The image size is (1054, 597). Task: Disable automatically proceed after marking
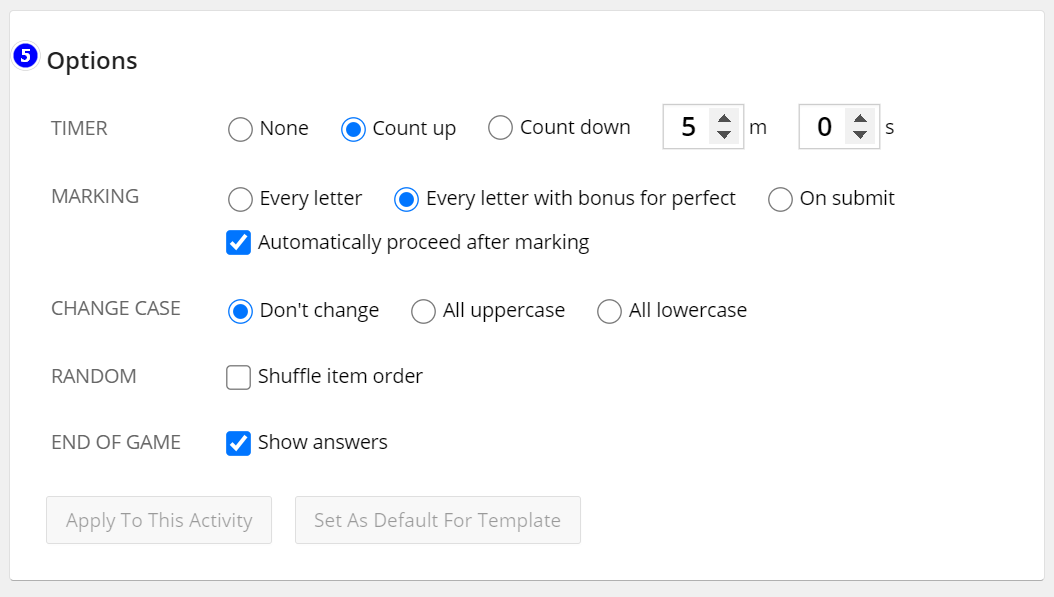coord(238,242)
